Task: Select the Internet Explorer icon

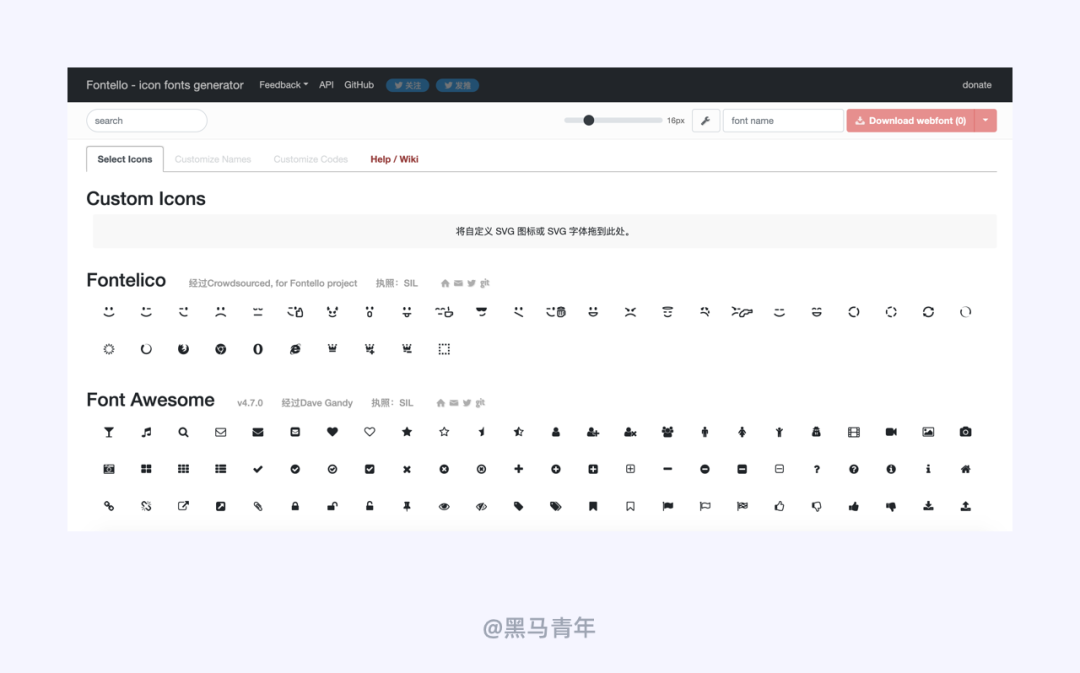Action: click(x=295, y=349)
